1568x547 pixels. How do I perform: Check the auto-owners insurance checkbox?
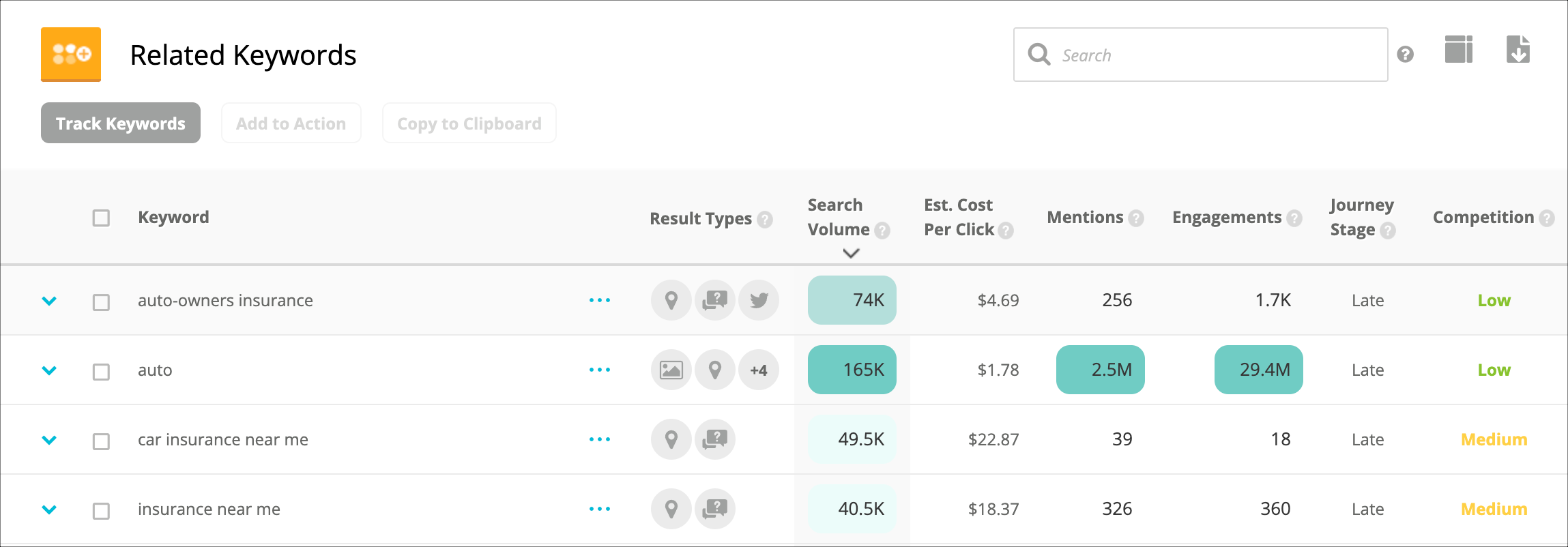[101, 302]
